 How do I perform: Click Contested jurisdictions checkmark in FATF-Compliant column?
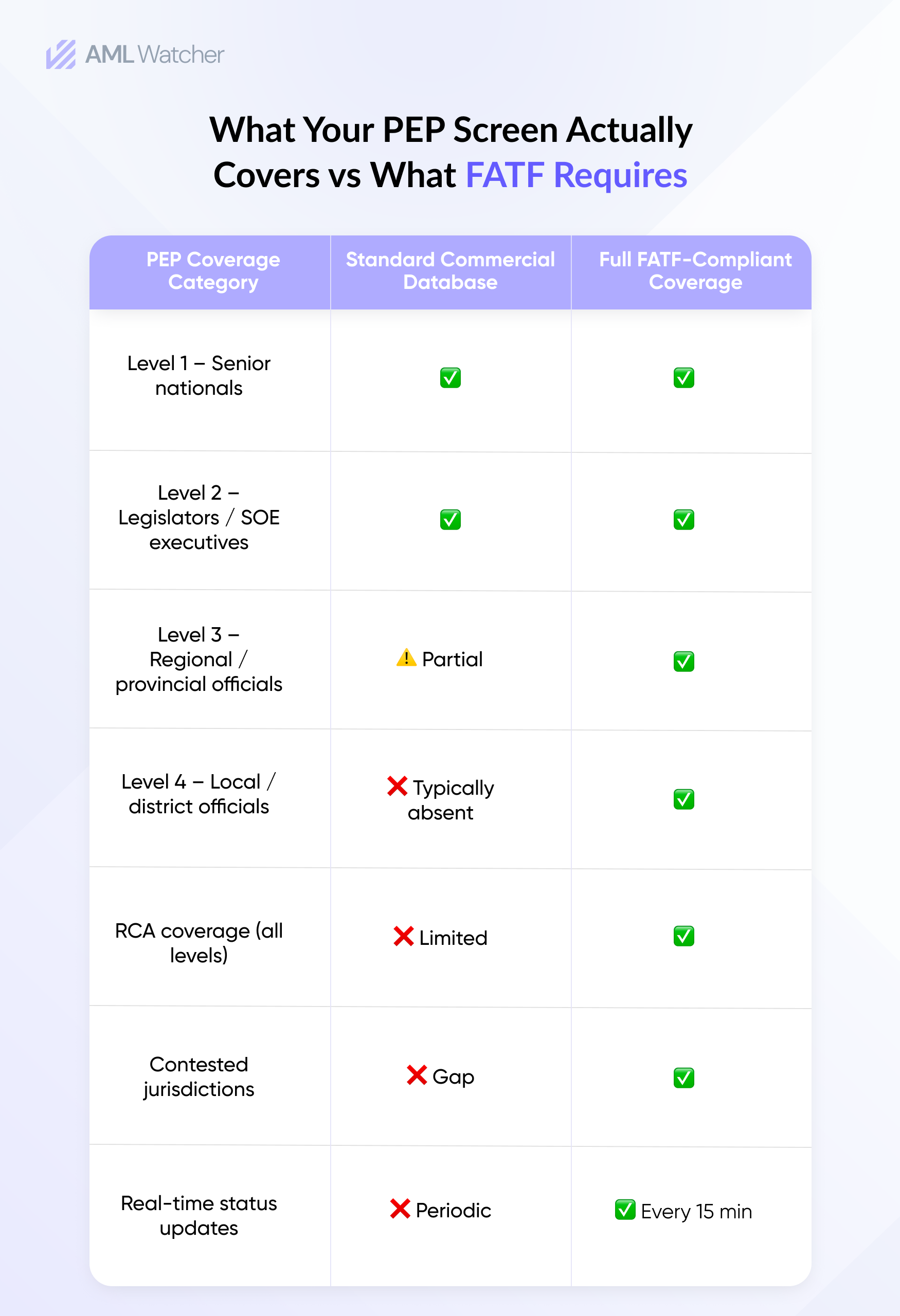(x=683, y=1077)
